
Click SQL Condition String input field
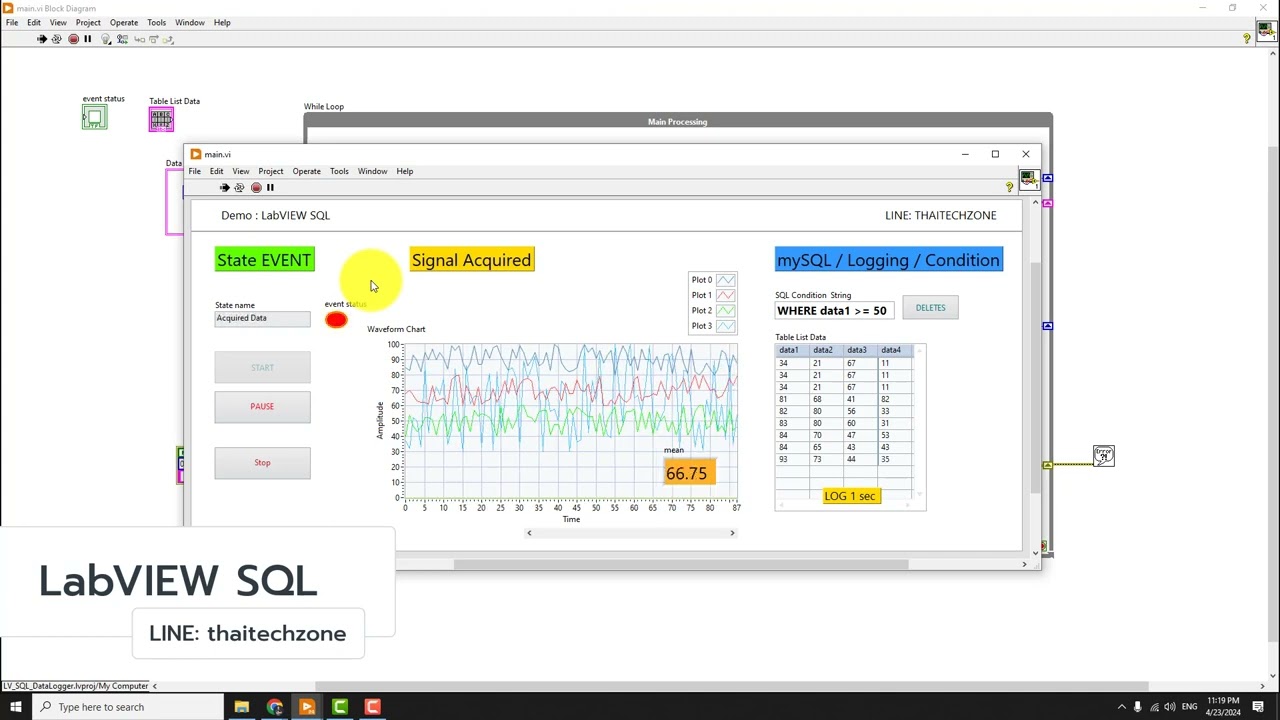pos(832,311)
